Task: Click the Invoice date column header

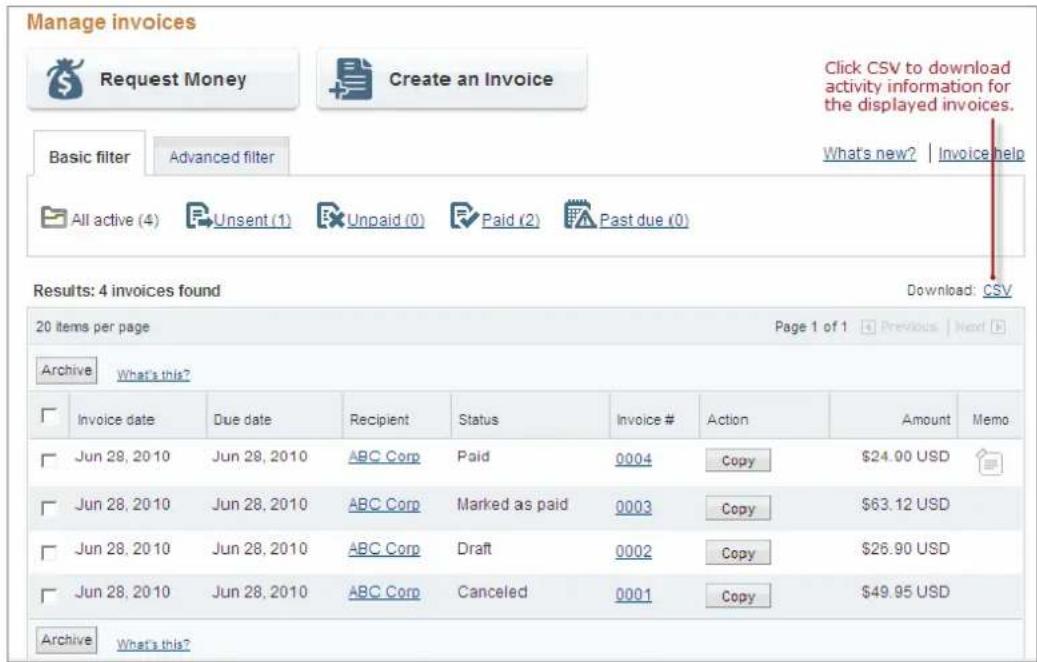Action: [116, 420]
